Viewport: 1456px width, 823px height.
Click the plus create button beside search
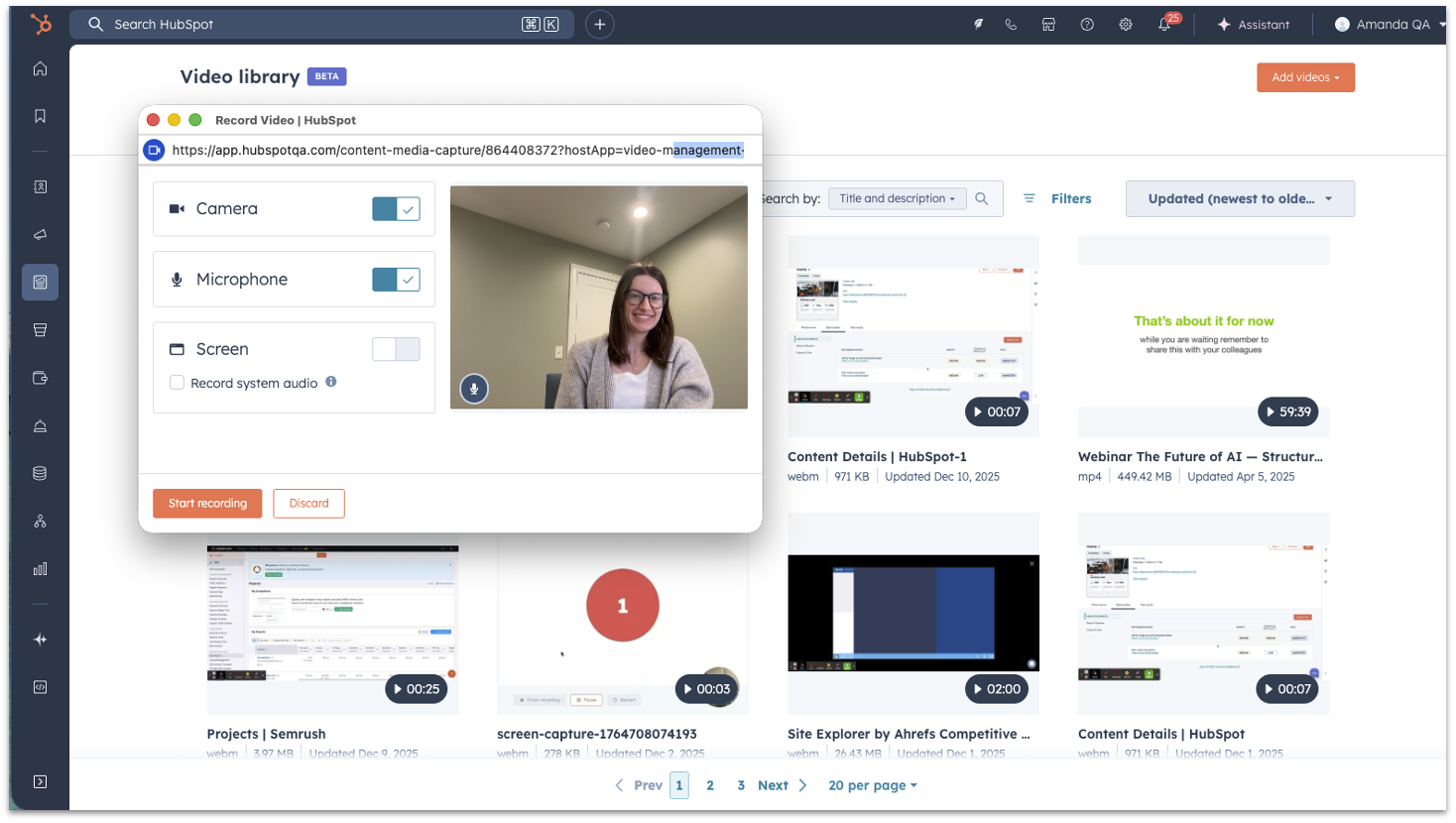(x=600, y=25)
